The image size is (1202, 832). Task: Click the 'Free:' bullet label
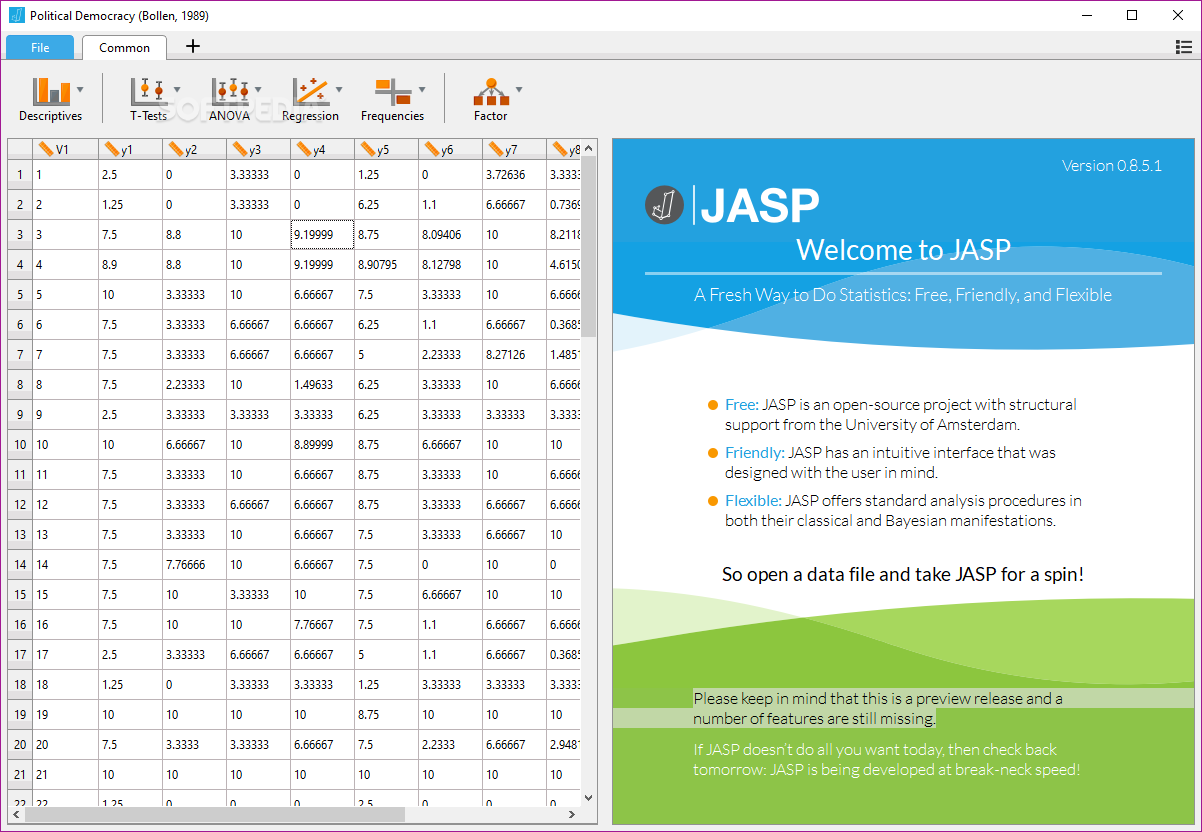(742, 405)
